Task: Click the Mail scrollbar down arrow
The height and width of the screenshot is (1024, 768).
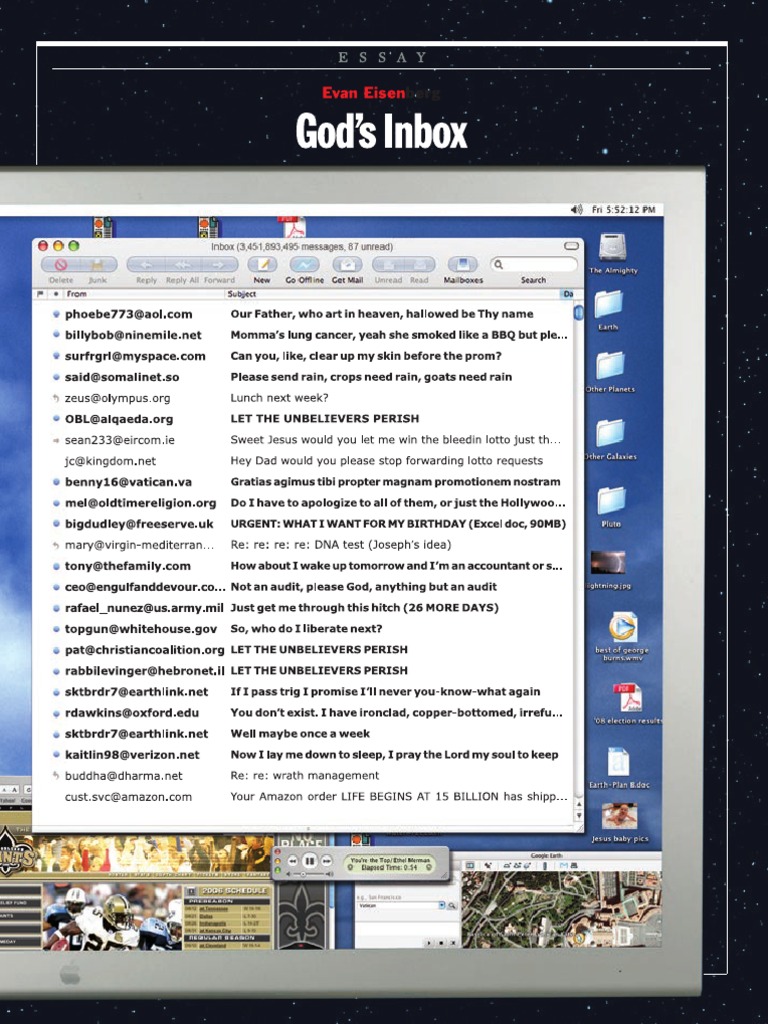Action: pyautogui.click(x=579, y=816)
